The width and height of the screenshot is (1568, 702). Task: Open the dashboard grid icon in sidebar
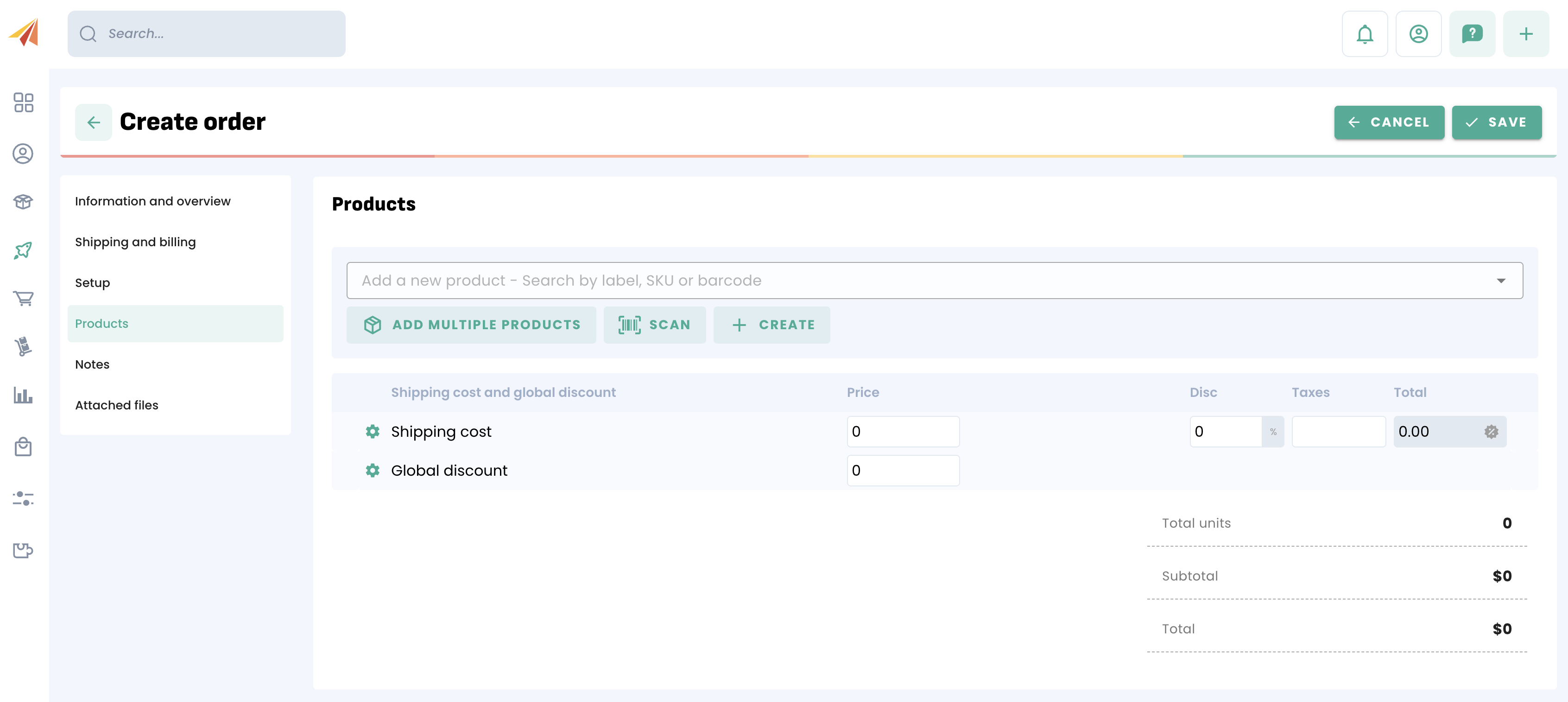[23, 102]
